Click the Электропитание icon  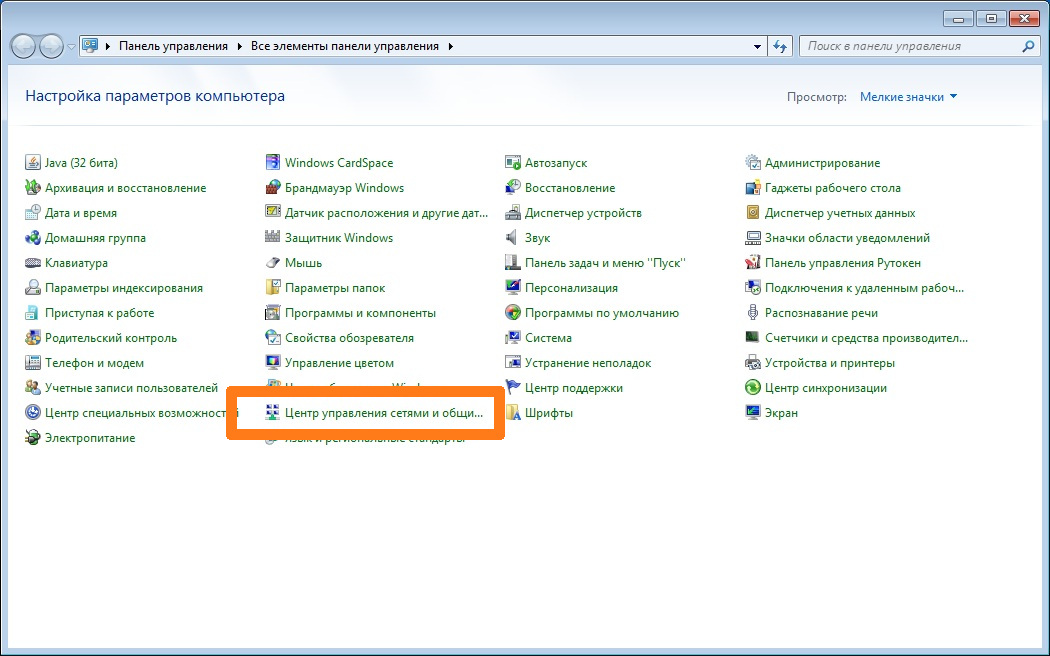(33, 438)
